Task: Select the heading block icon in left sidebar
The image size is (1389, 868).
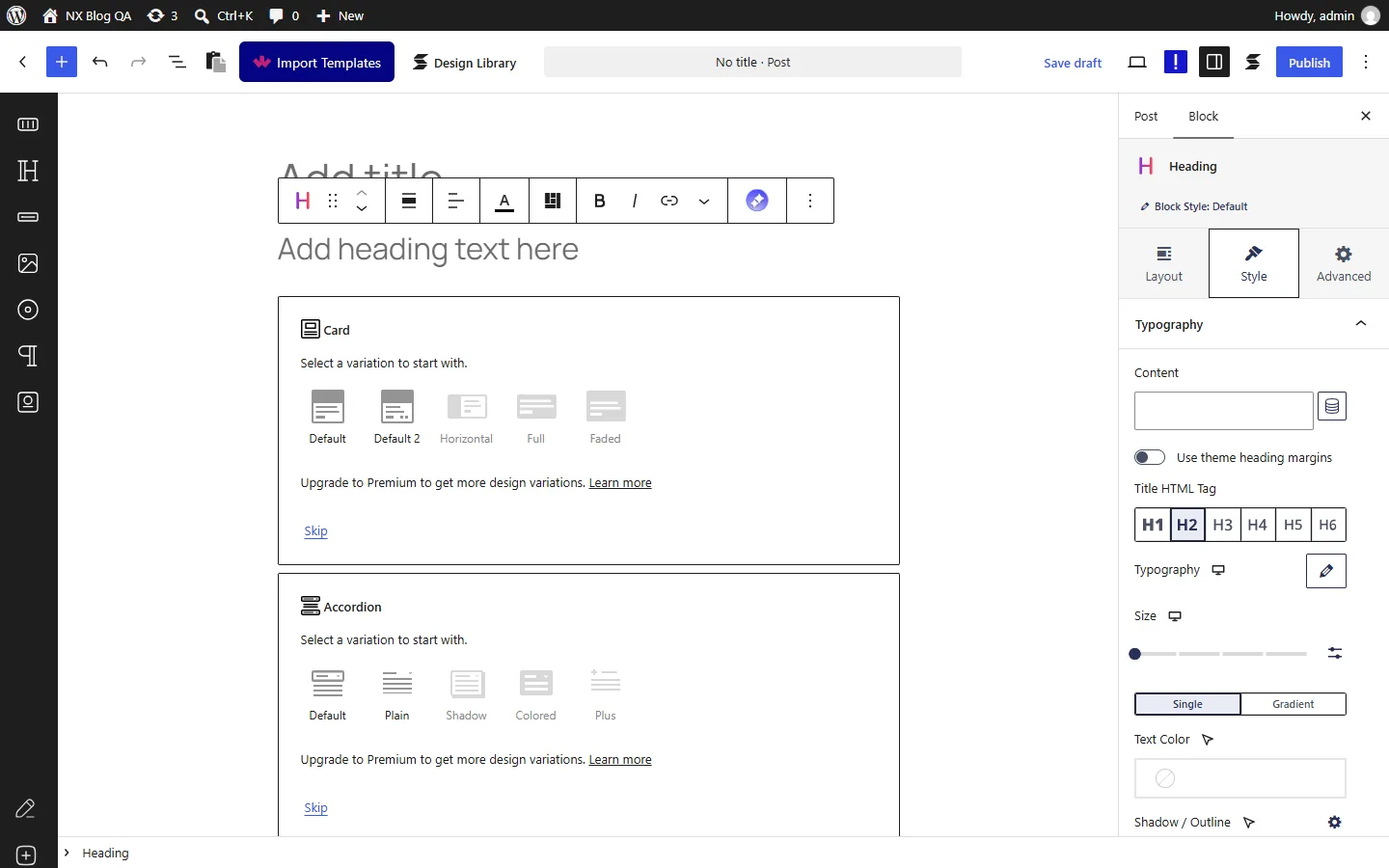Action: (x=28, y=171)
